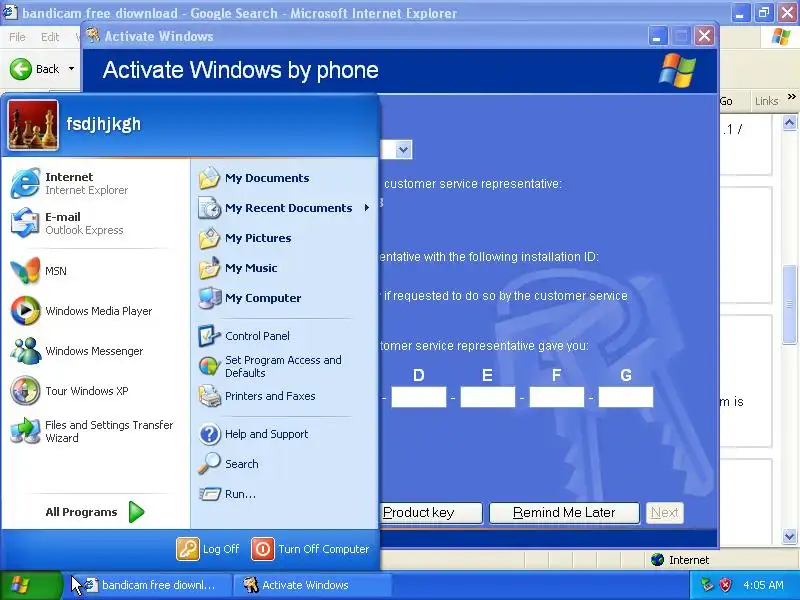Screen dimensions: 800x600
Task: Expand All Programs with the green arrow
Action: [136, 512]
